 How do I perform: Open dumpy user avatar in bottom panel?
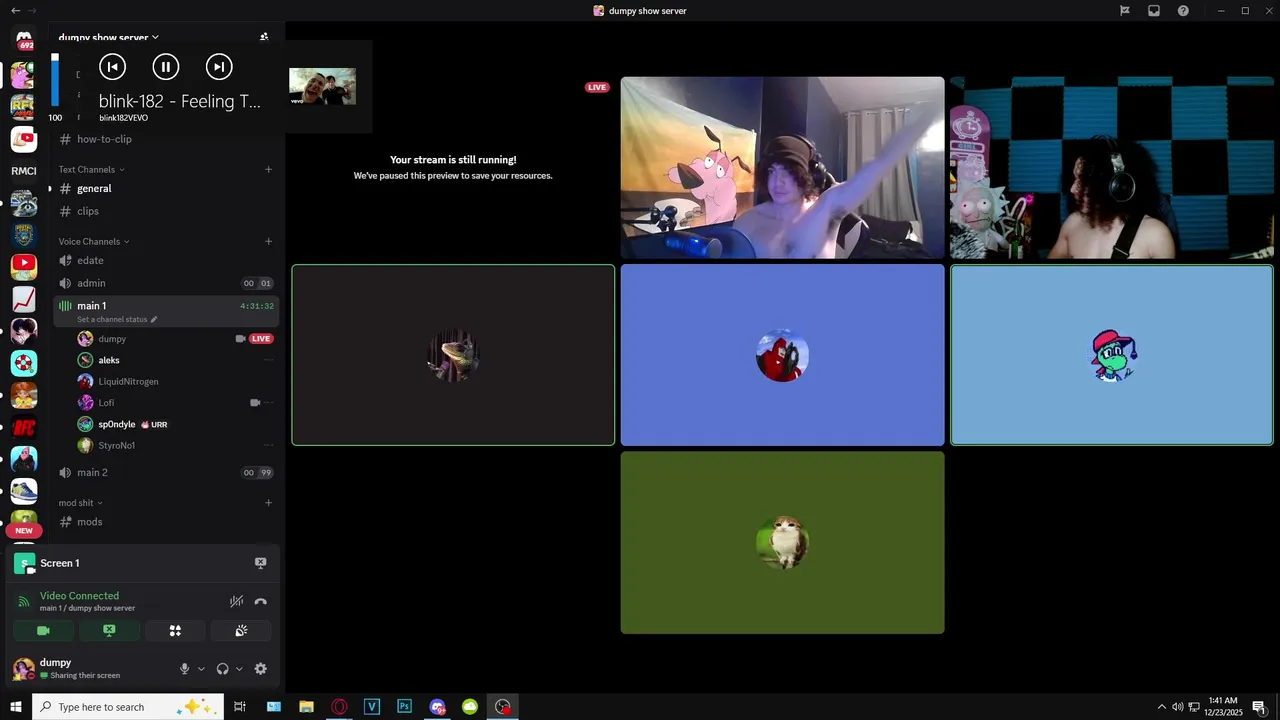click(23, 669)
